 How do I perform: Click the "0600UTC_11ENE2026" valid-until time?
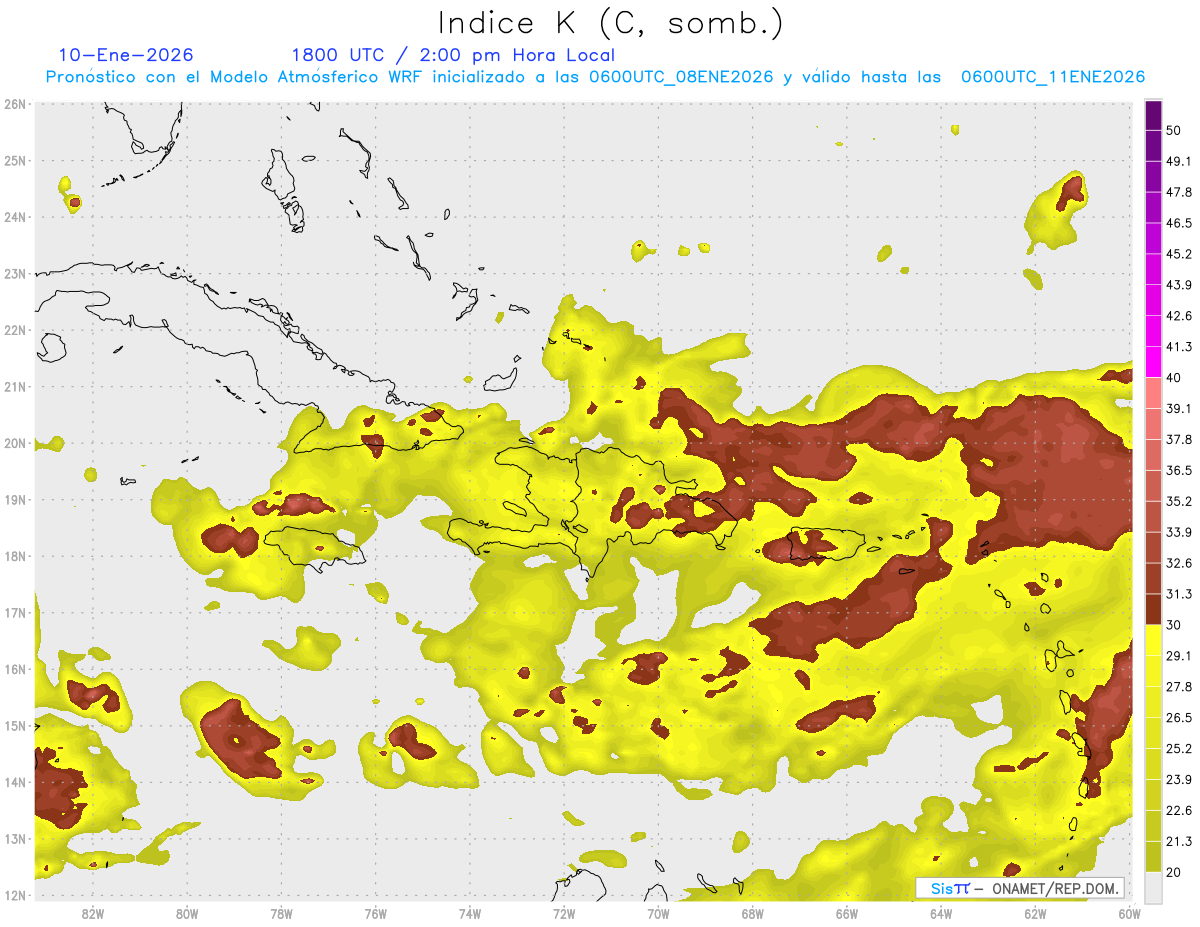pyautogui.click(x=1053, y=77)
